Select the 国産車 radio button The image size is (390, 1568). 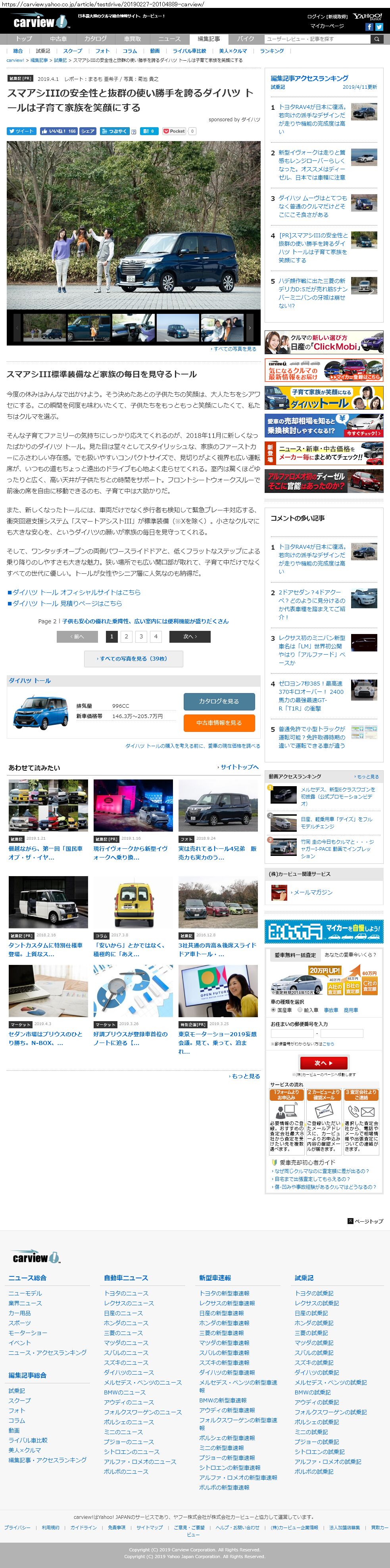coord(274,1009)
